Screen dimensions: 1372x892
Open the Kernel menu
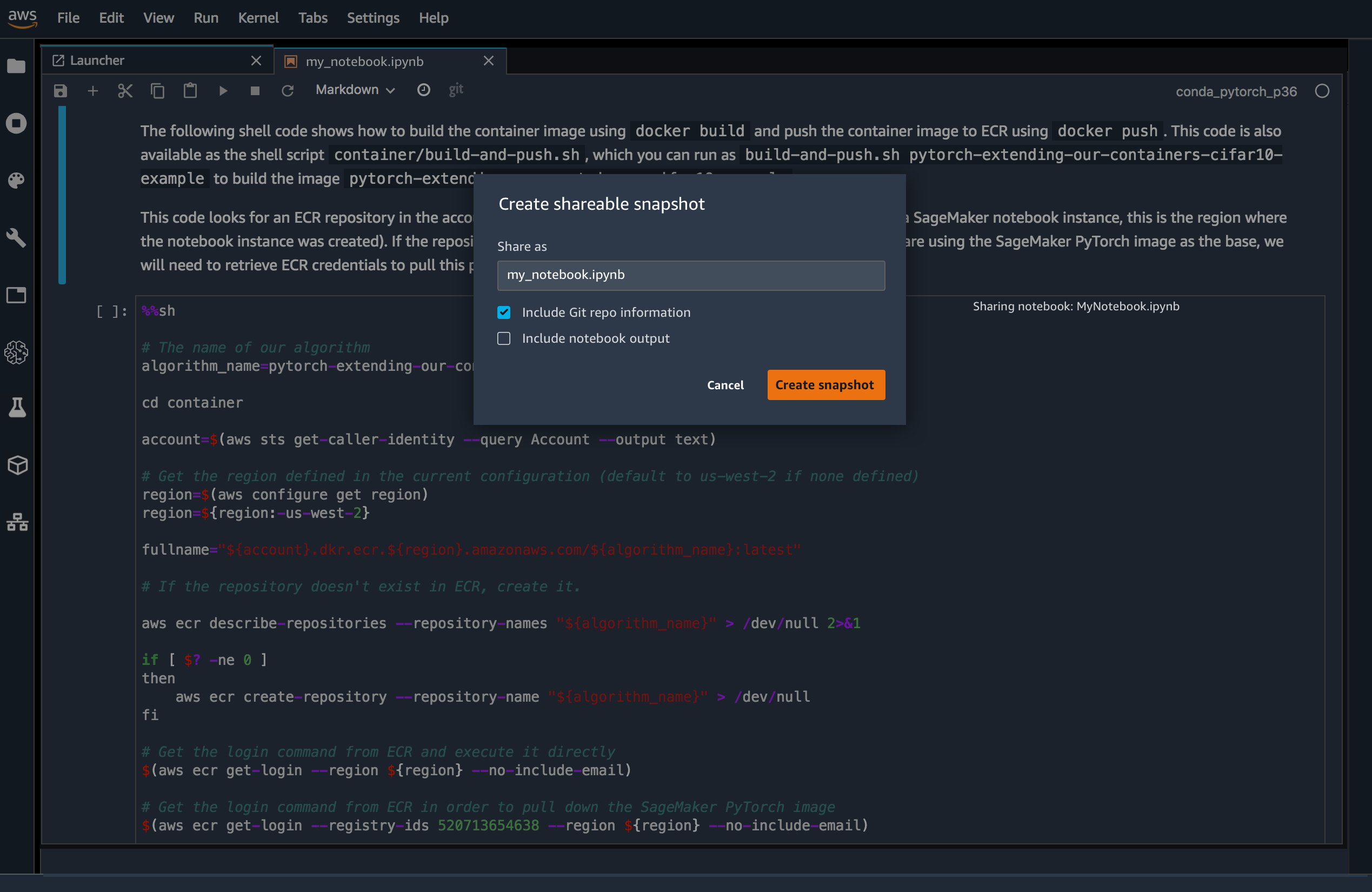(x=258, y=18)
